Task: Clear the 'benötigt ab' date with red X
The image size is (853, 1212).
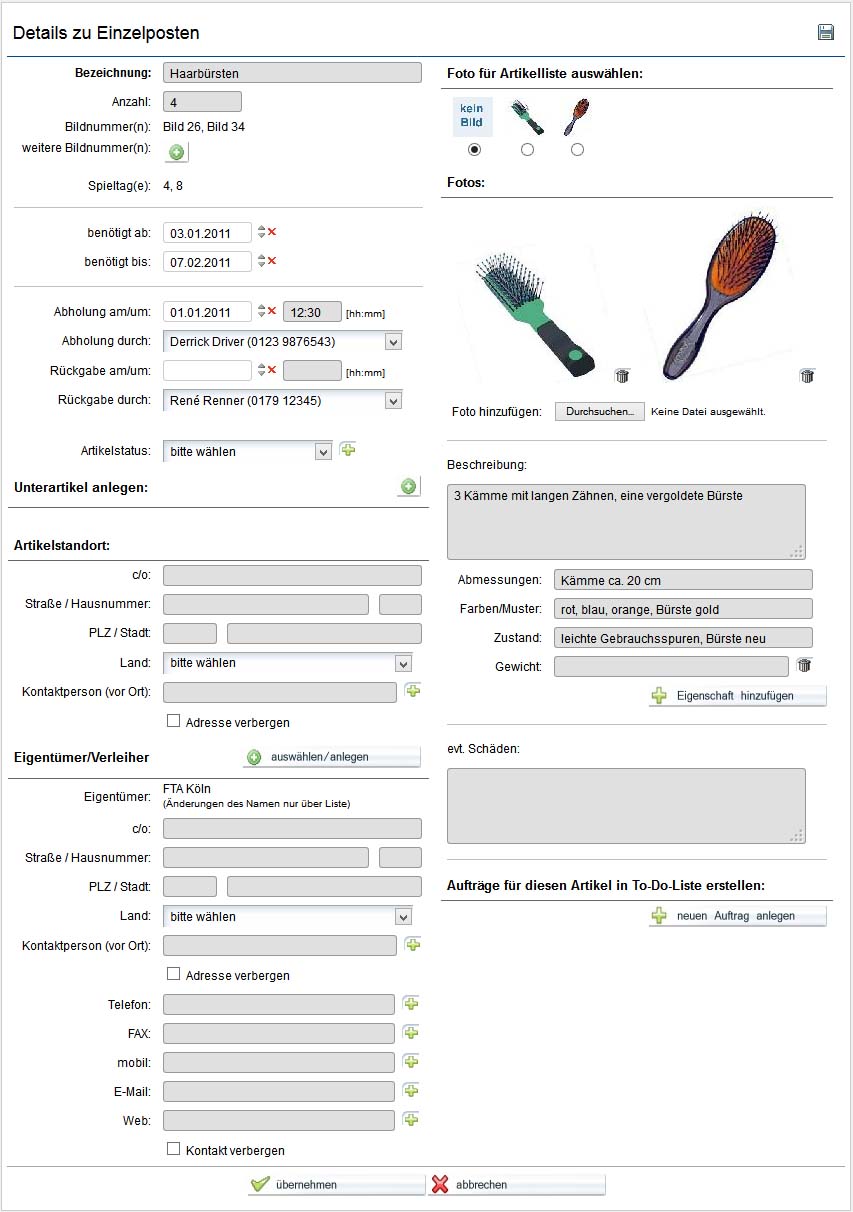Action: point(272,232)
